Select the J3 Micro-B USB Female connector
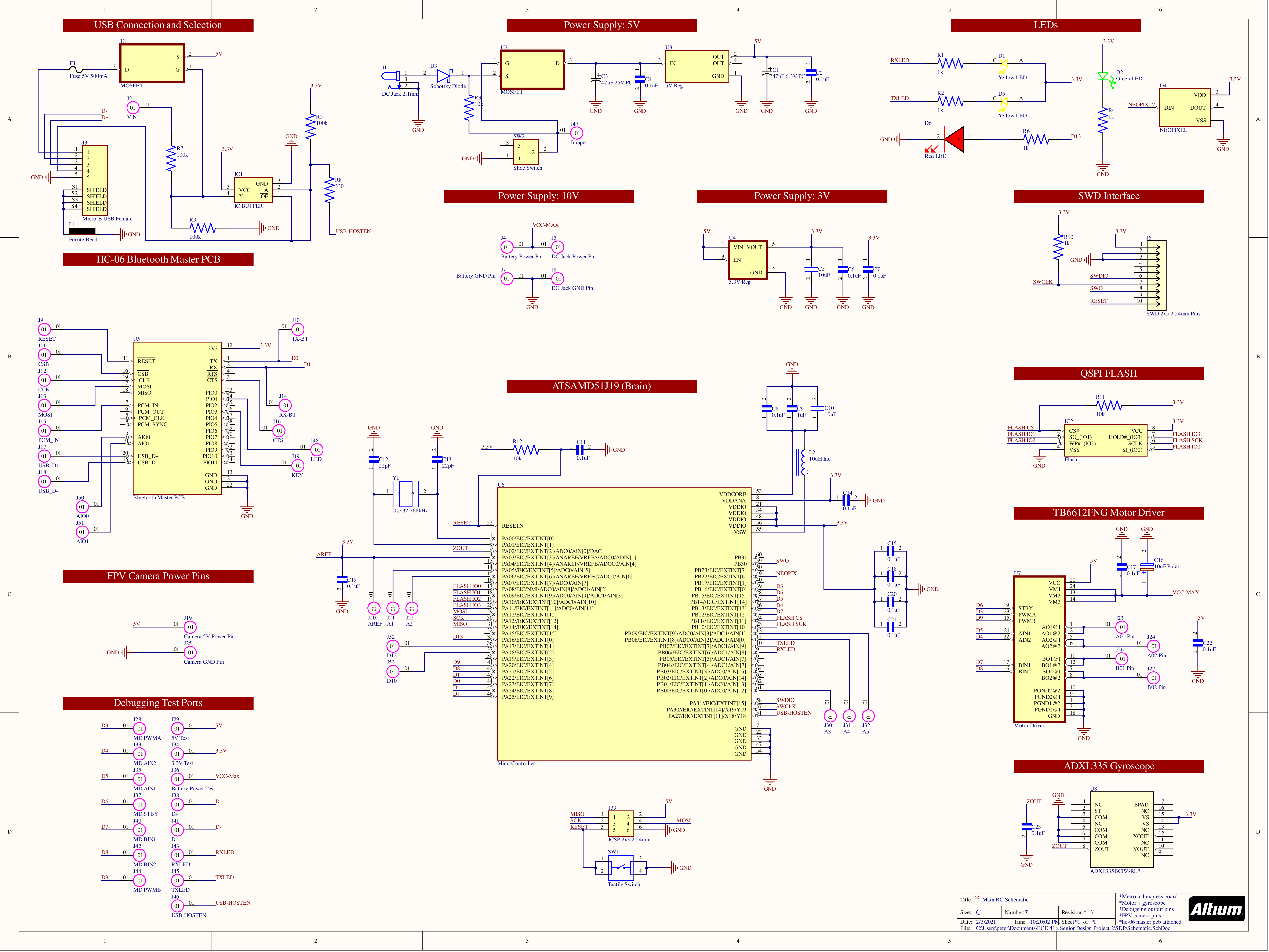Screen dimensions: 1269x952 95,181
